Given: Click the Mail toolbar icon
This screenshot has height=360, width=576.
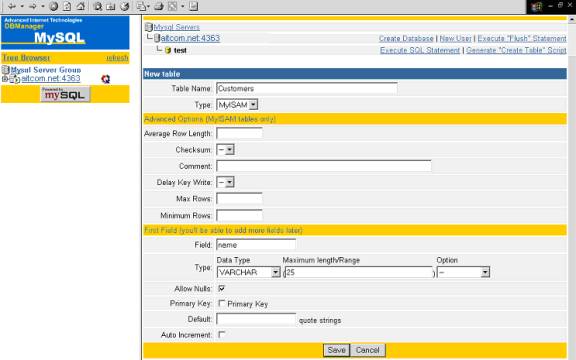Looking at the screenshot, I should tap(141, 6).
